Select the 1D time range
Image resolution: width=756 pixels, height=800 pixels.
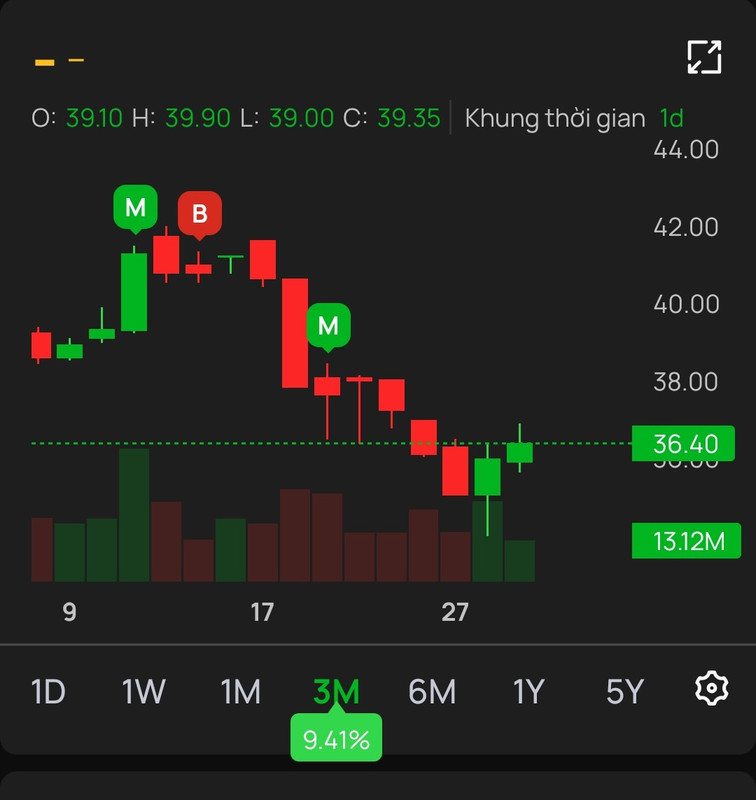pyautogui.click(x=48, y=692)
